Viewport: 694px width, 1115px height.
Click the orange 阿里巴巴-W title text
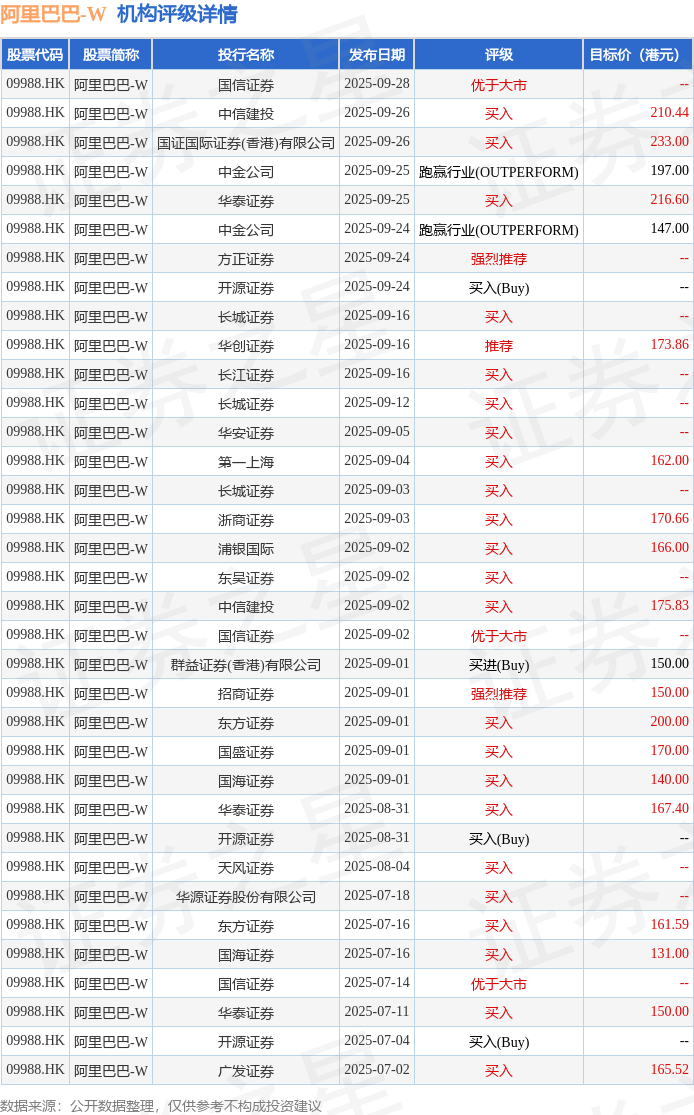[53, 14]
